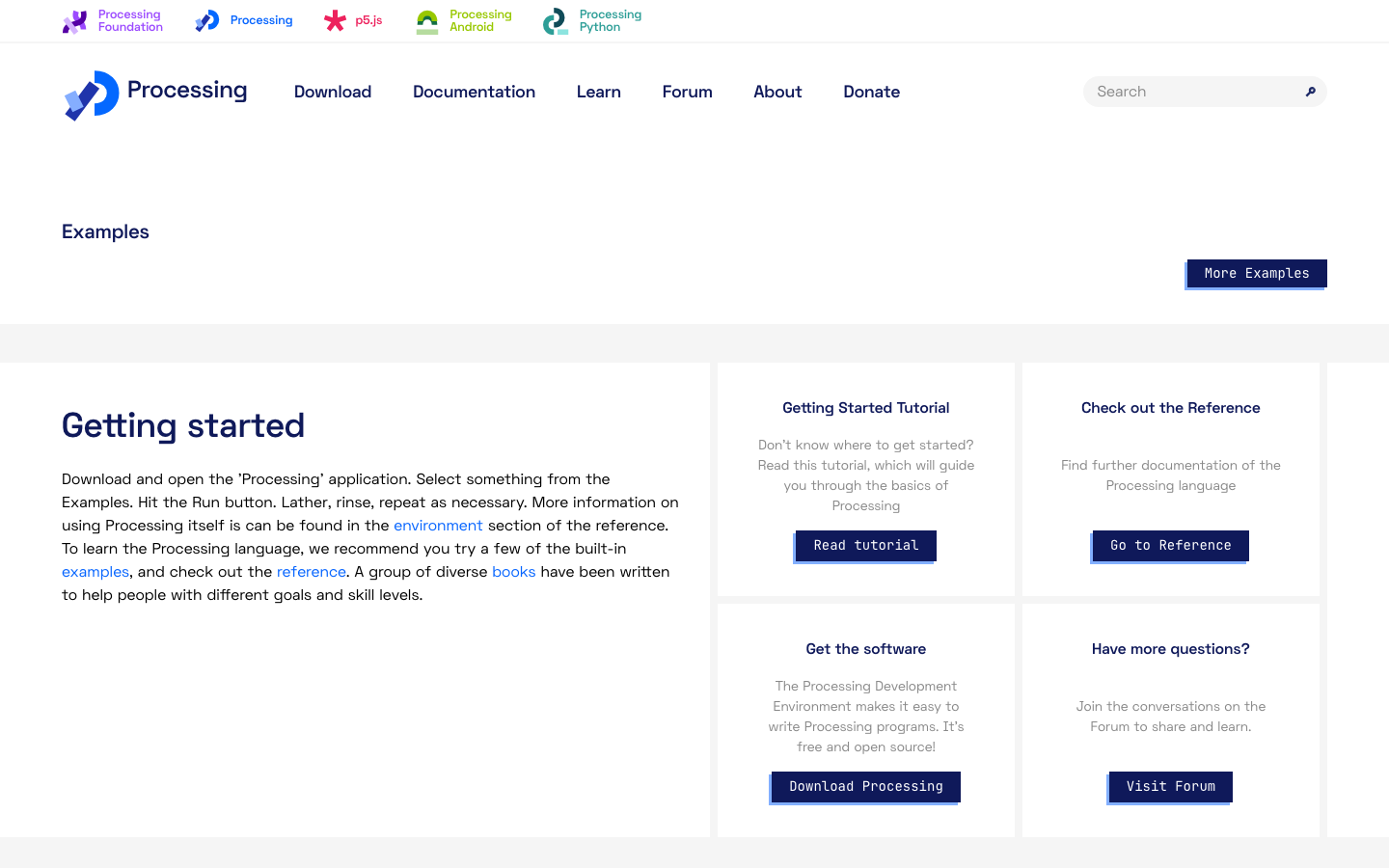Click the Read tutorial button
The height and width of the screenshot is (868, 1389).
[x=866, y=546]
